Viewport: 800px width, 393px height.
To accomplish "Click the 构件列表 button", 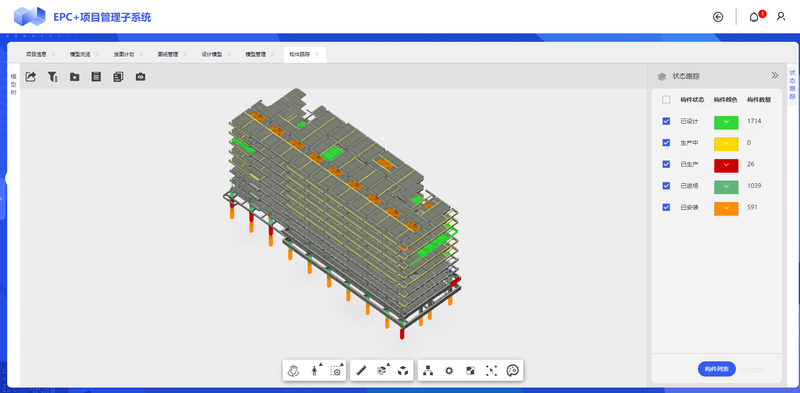I will tap(716, 369).
